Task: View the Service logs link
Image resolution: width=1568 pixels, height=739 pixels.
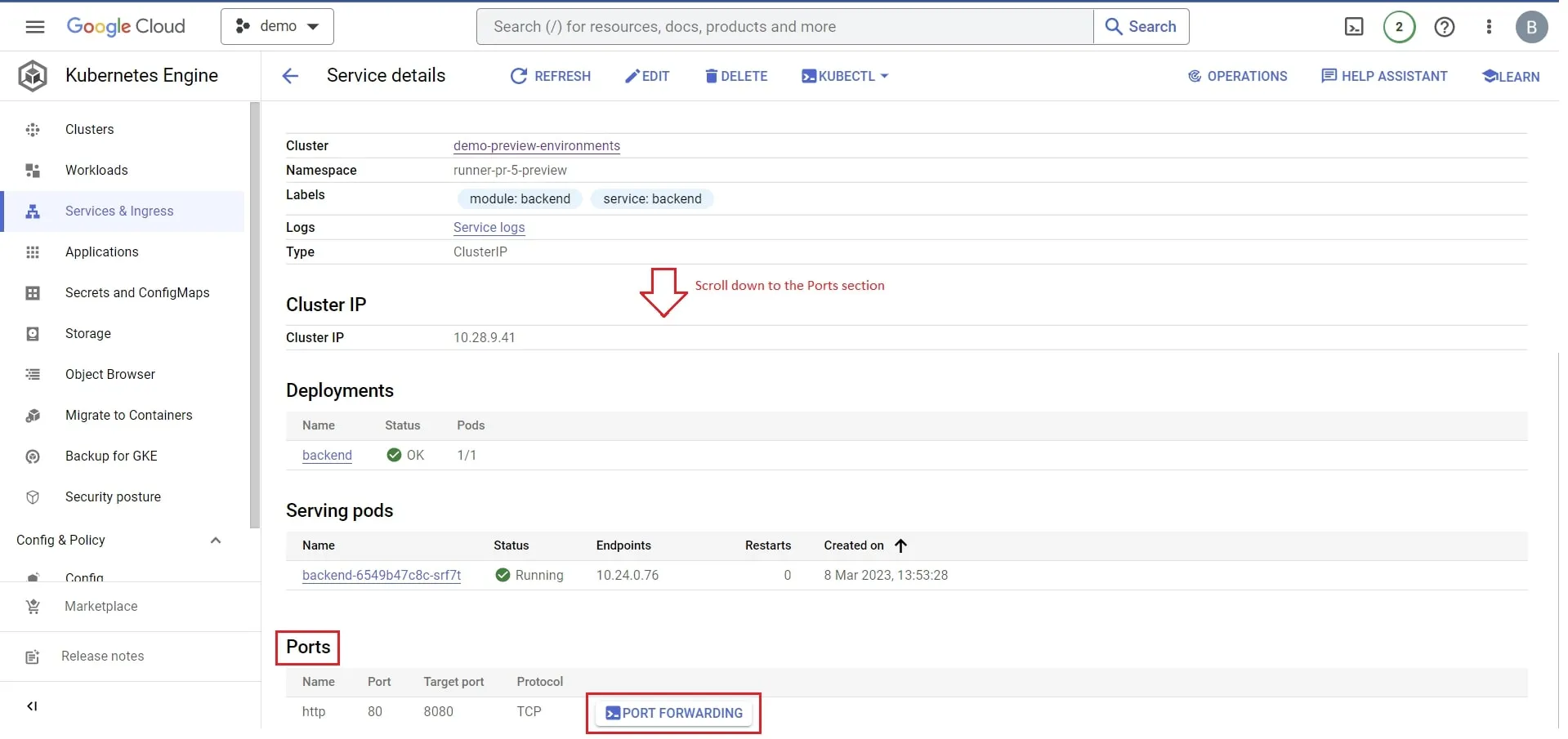Action: 488,227
